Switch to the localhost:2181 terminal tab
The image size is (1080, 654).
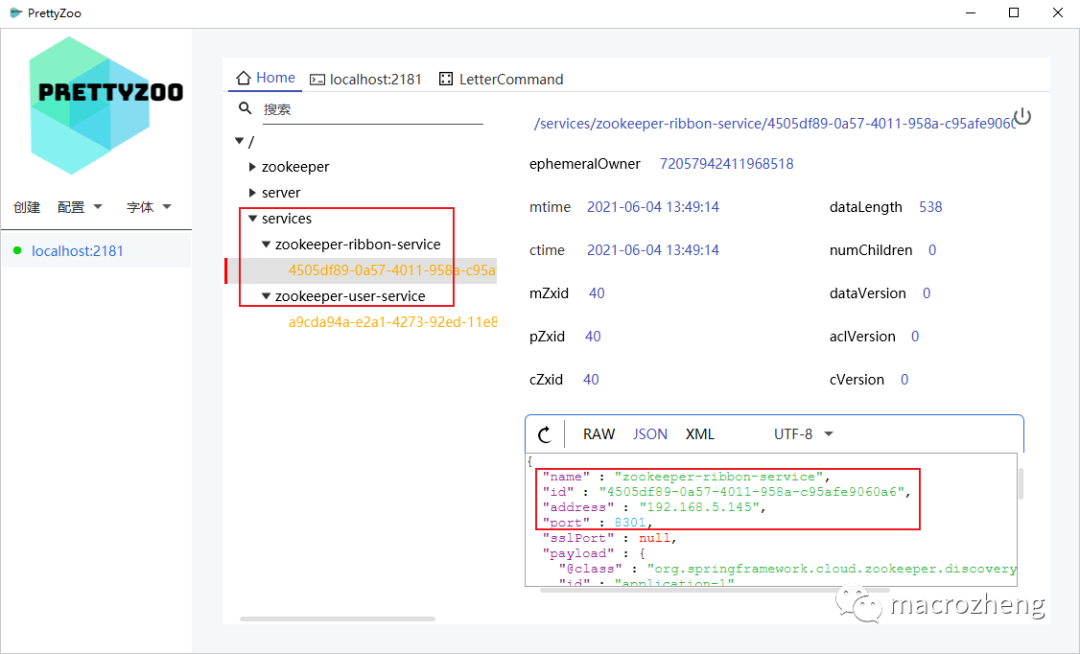coord(366,80)
